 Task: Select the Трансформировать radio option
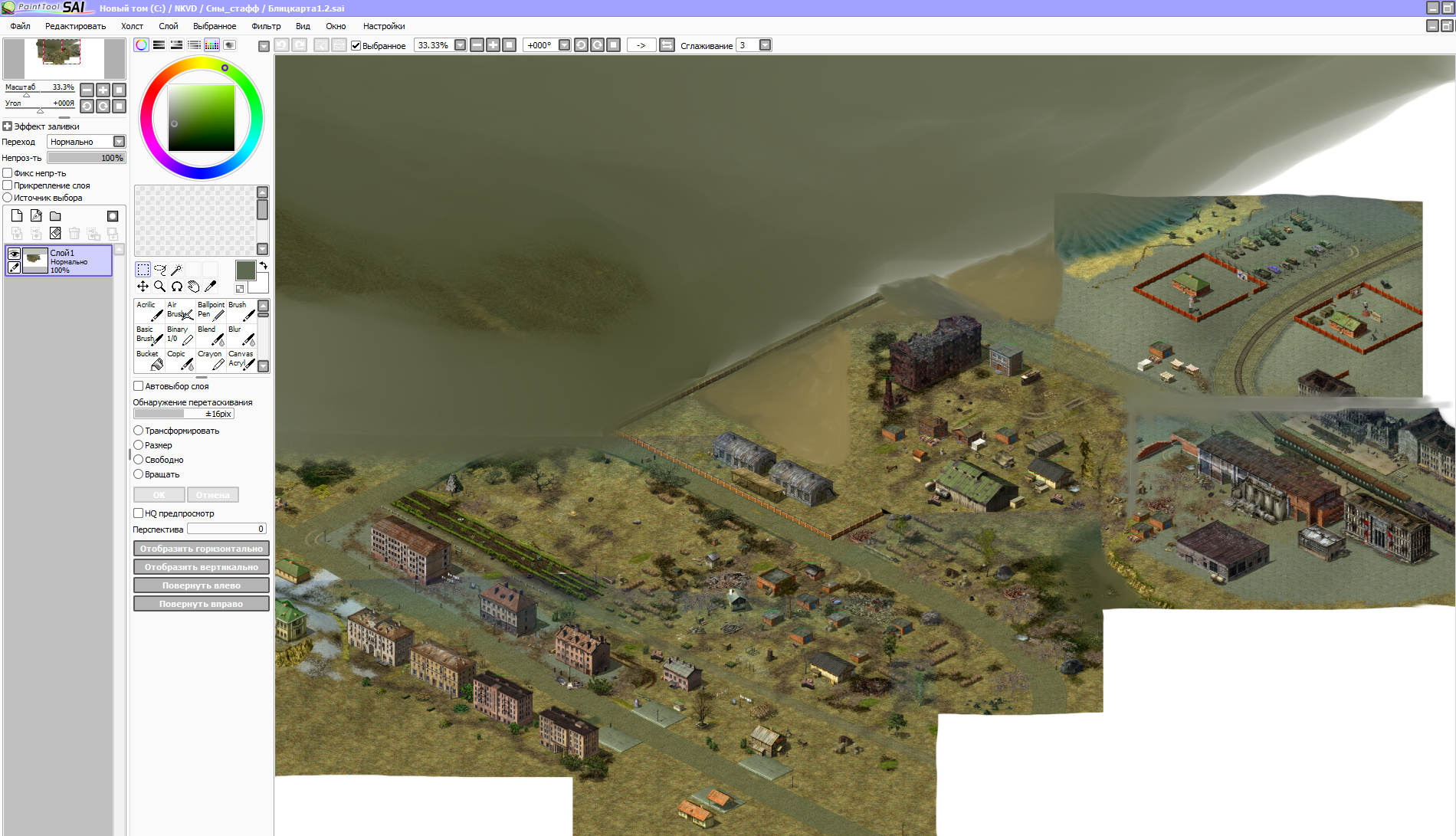(x=139, y=431)
